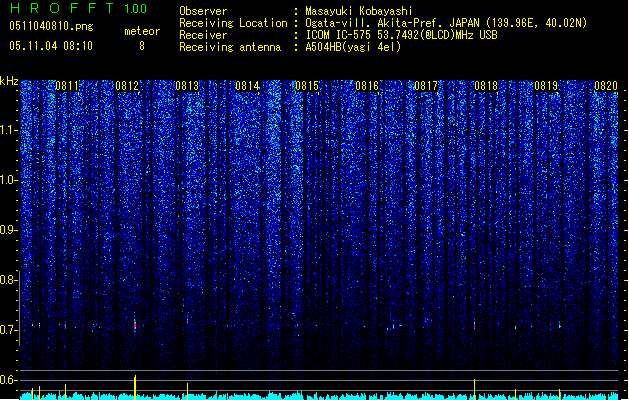The height and width of the screenshot is (400, 629).
Task: Click the red meteor echo after 0812
Action: tap(135, 324)
